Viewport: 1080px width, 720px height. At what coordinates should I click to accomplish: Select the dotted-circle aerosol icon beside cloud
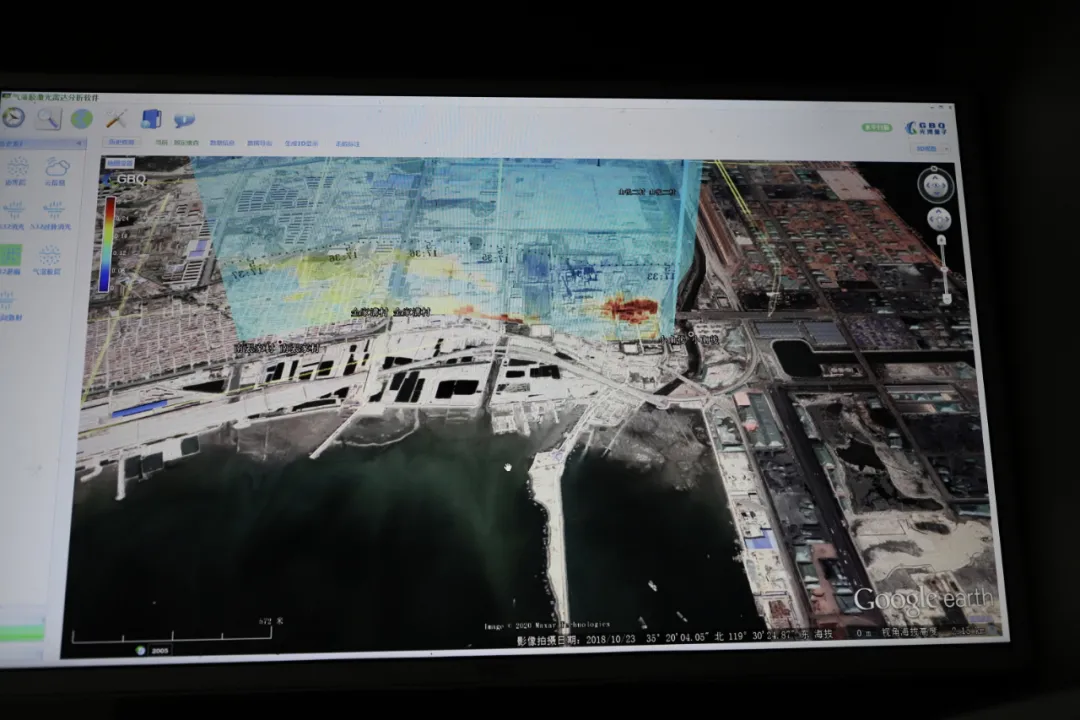[17, 167]
